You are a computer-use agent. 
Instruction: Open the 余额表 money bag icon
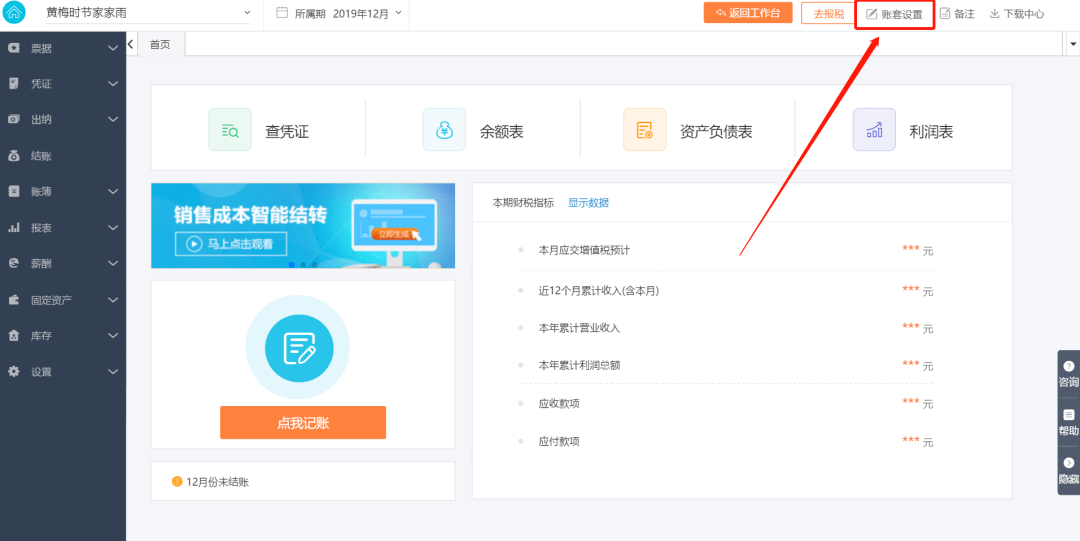[444, 130]
